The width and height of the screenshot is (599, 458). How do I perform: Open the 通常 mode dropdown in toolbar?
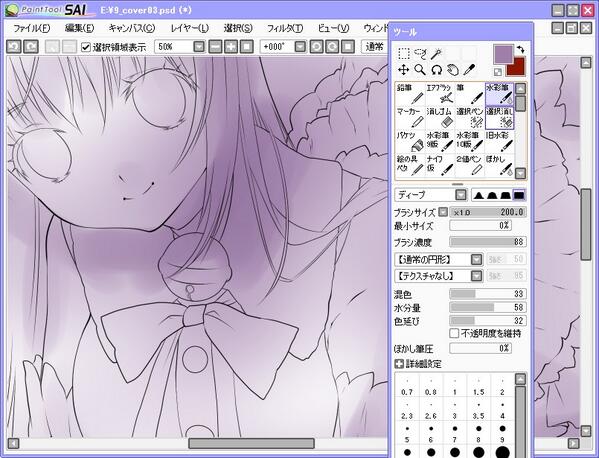point(374,47)
